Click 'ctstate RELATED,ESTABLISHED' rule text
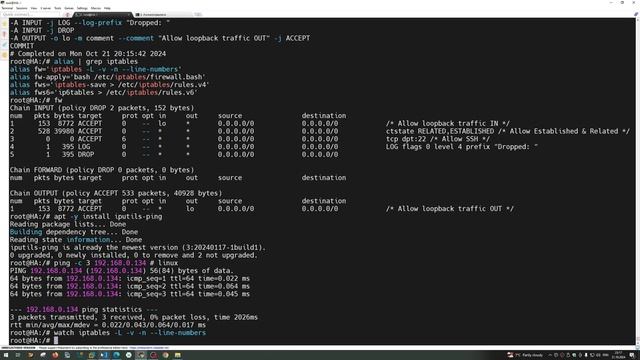The image size is (640, 360). coord(440,131)
